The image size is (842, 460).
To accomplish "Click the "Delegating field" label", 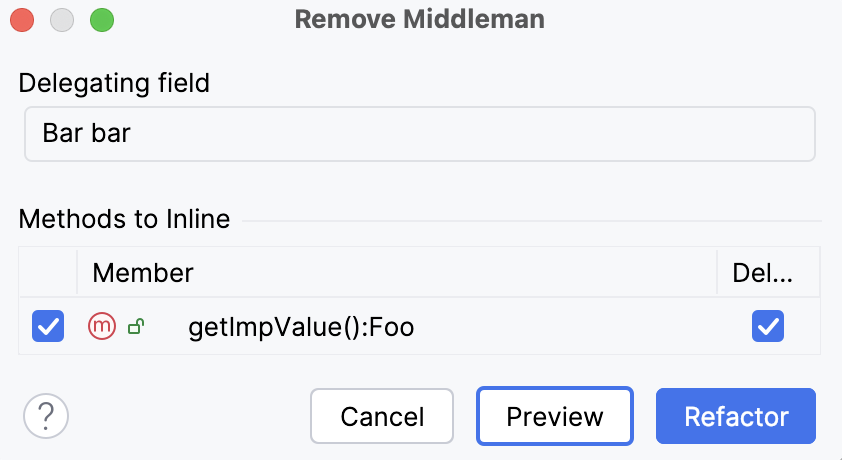I will [114, 82].
